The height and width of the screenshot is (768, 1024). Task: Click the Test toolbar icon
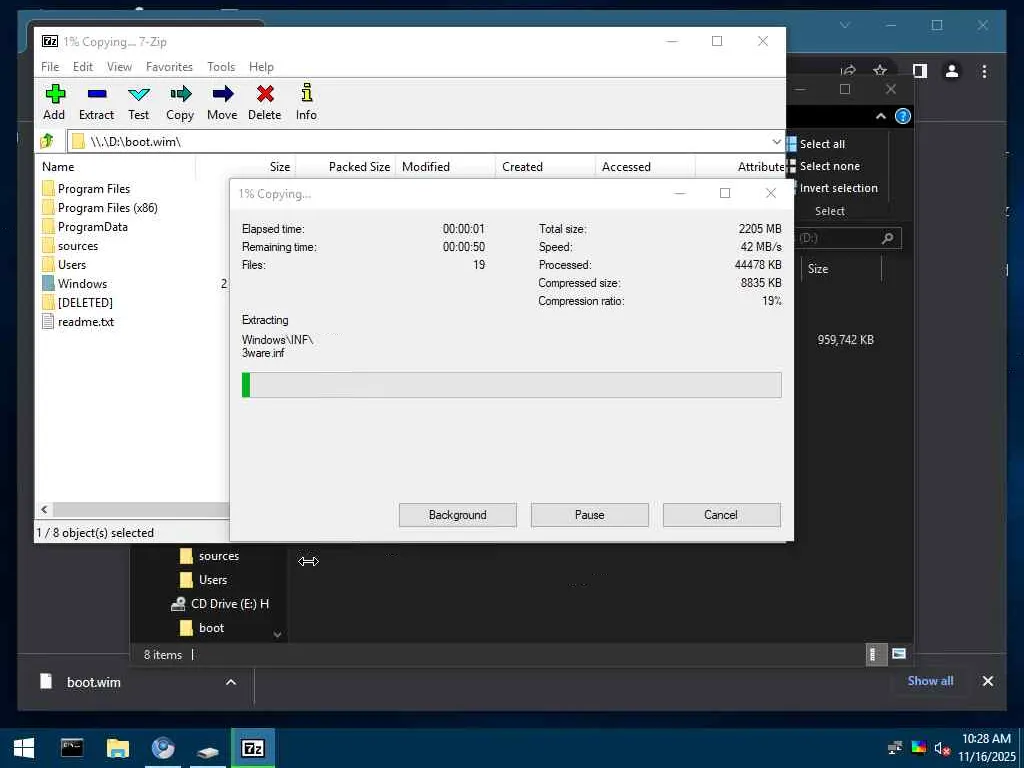pos(138,103)
